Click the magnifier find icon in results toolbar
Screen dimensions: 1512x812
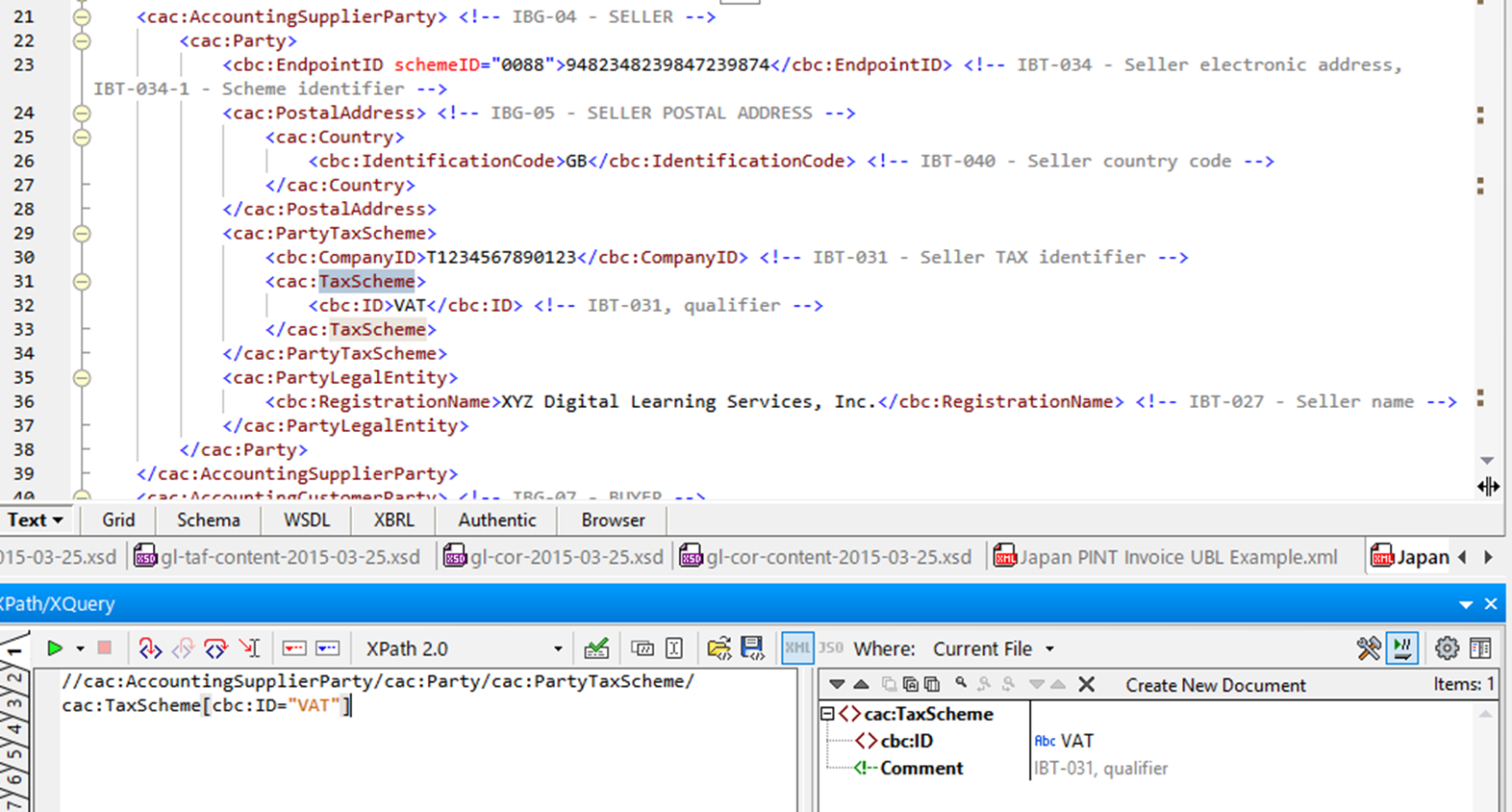coord(960,684)
